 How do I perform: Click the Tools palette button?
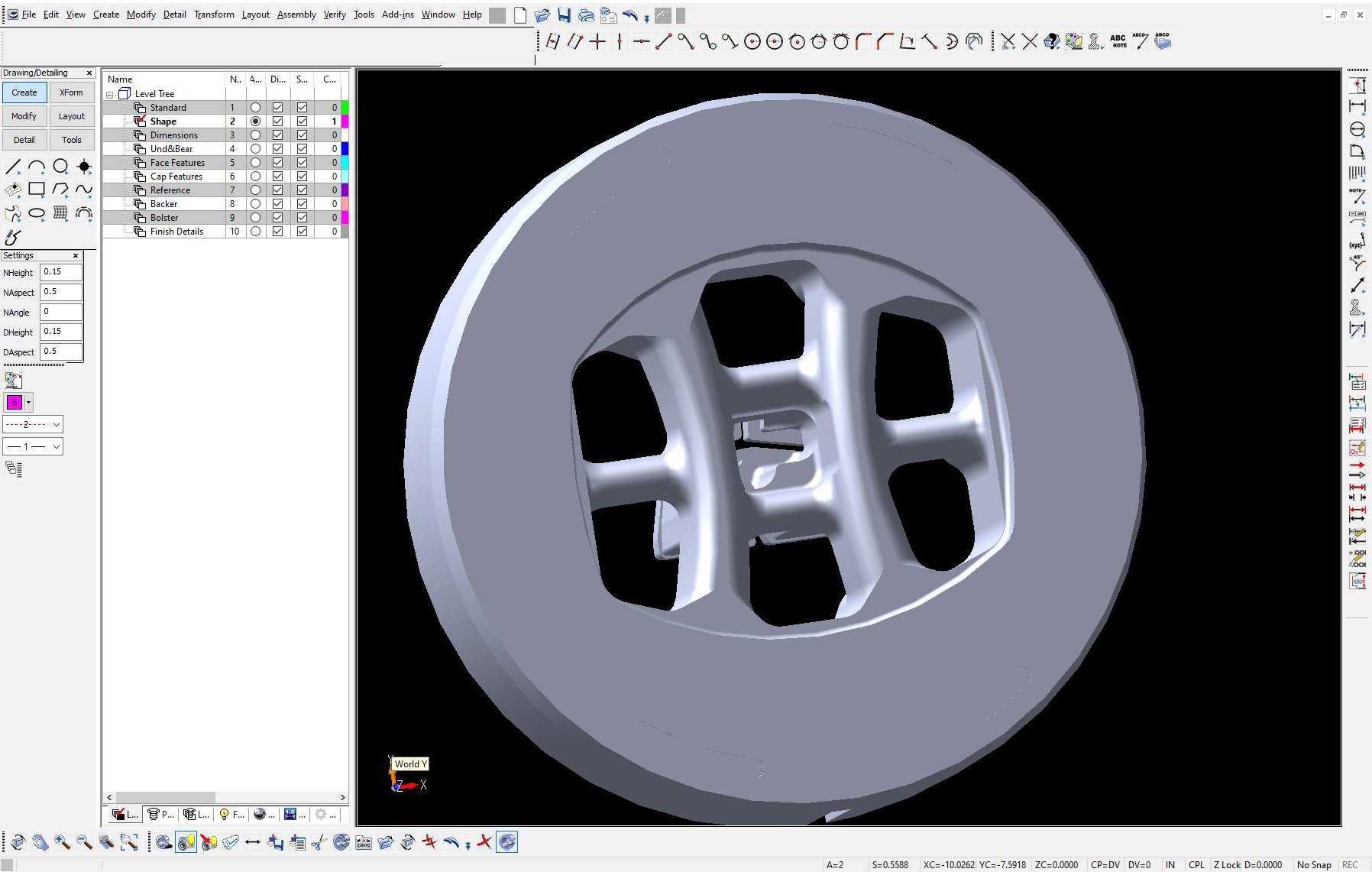tap(72, 140)
